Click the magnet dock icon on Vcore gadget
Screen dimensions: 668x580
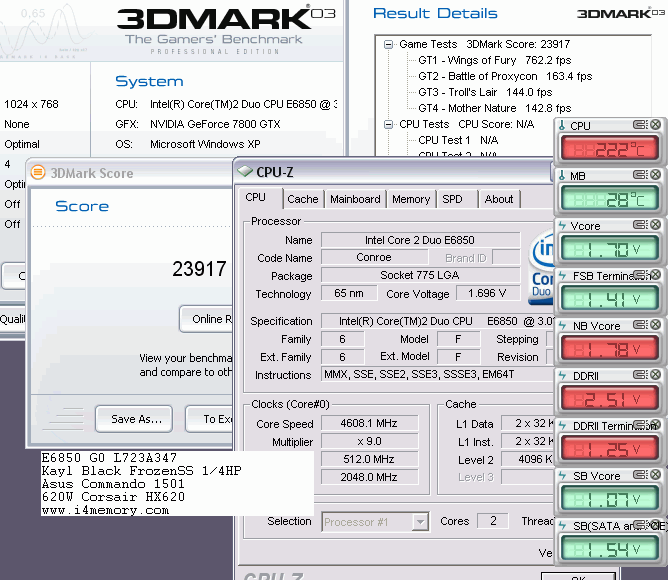[639, 225]
